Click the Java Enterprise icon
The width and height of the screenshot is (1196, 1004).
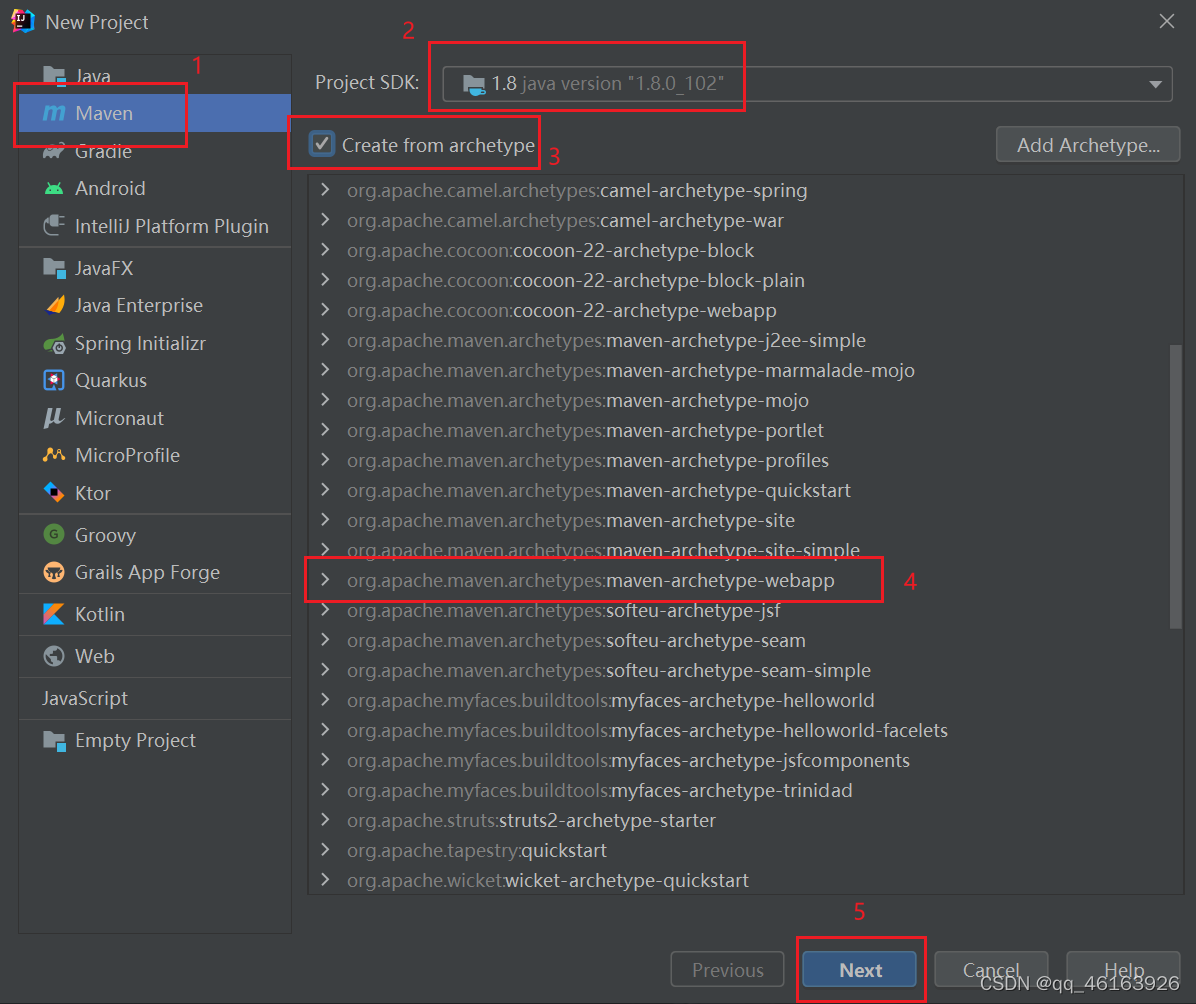55,305
